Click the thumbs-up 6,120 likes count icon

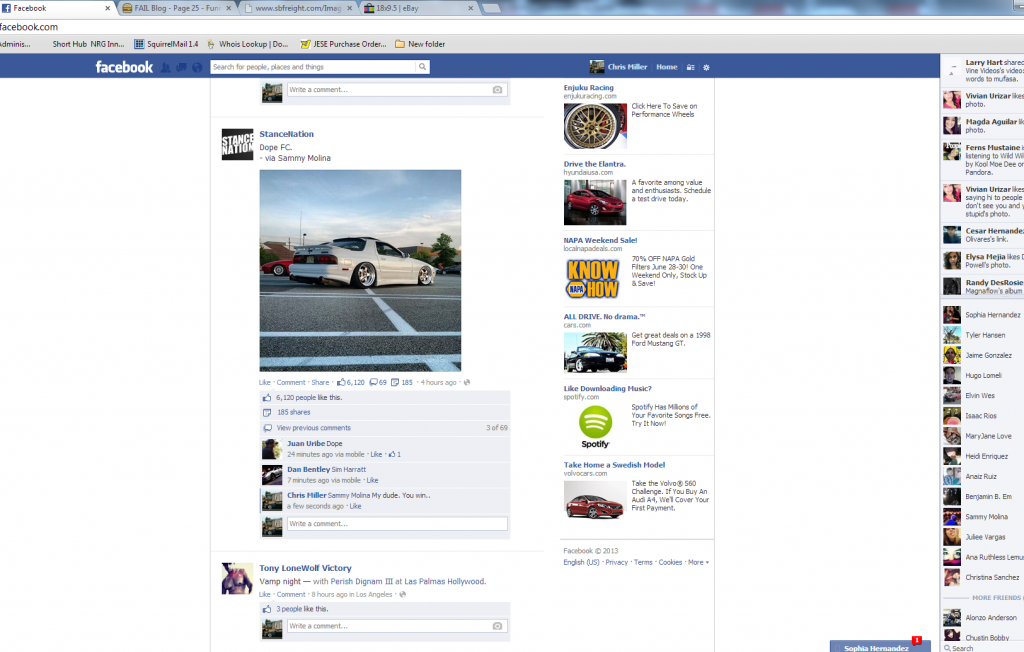pyautogui.click(x=340, y=382)
